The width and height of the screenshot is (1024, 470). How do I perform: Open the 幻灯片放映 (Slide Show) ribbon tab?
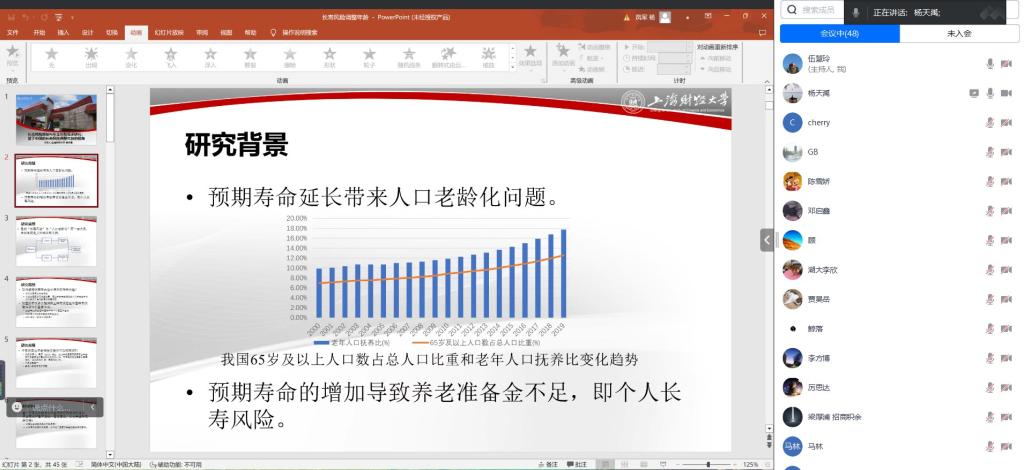[168, 32]
